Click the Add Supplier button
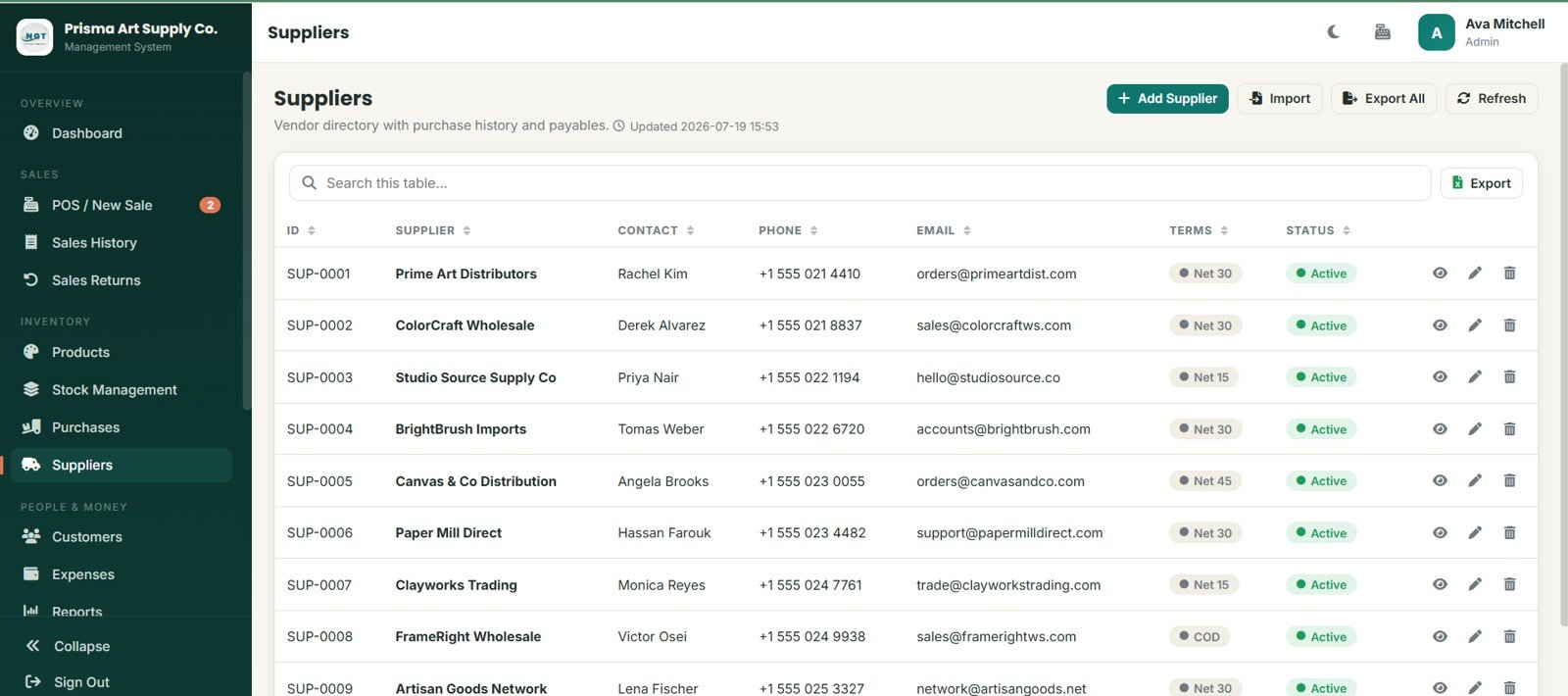 click(1167, 98)
